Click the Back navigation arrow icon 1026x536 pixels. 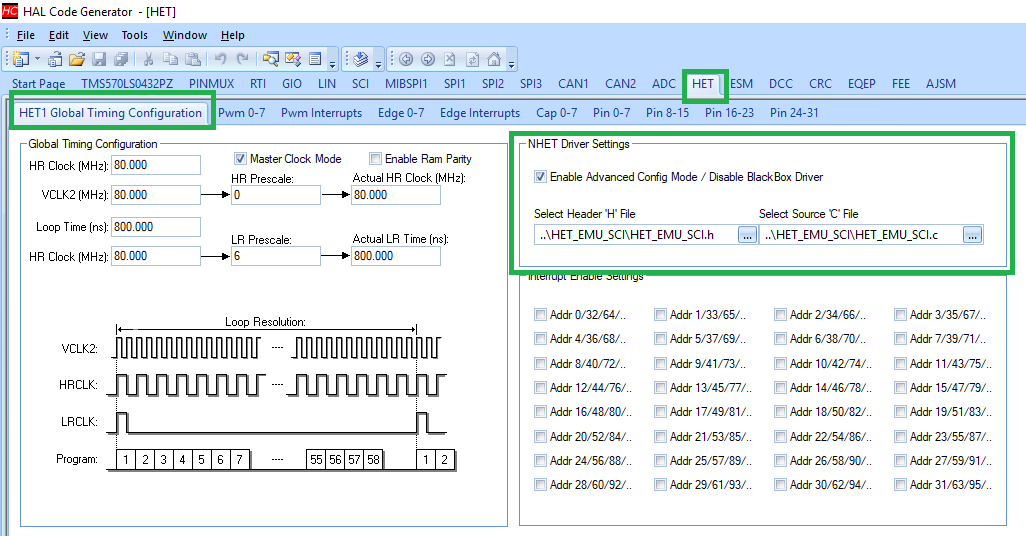point(407,60)
